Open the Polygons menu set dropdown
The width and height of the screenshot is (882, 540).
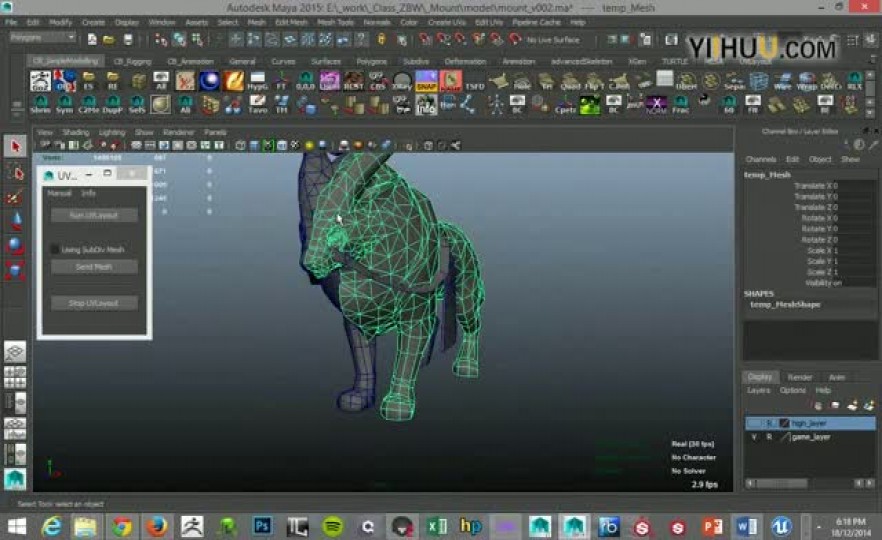click(x=43, y=38)
